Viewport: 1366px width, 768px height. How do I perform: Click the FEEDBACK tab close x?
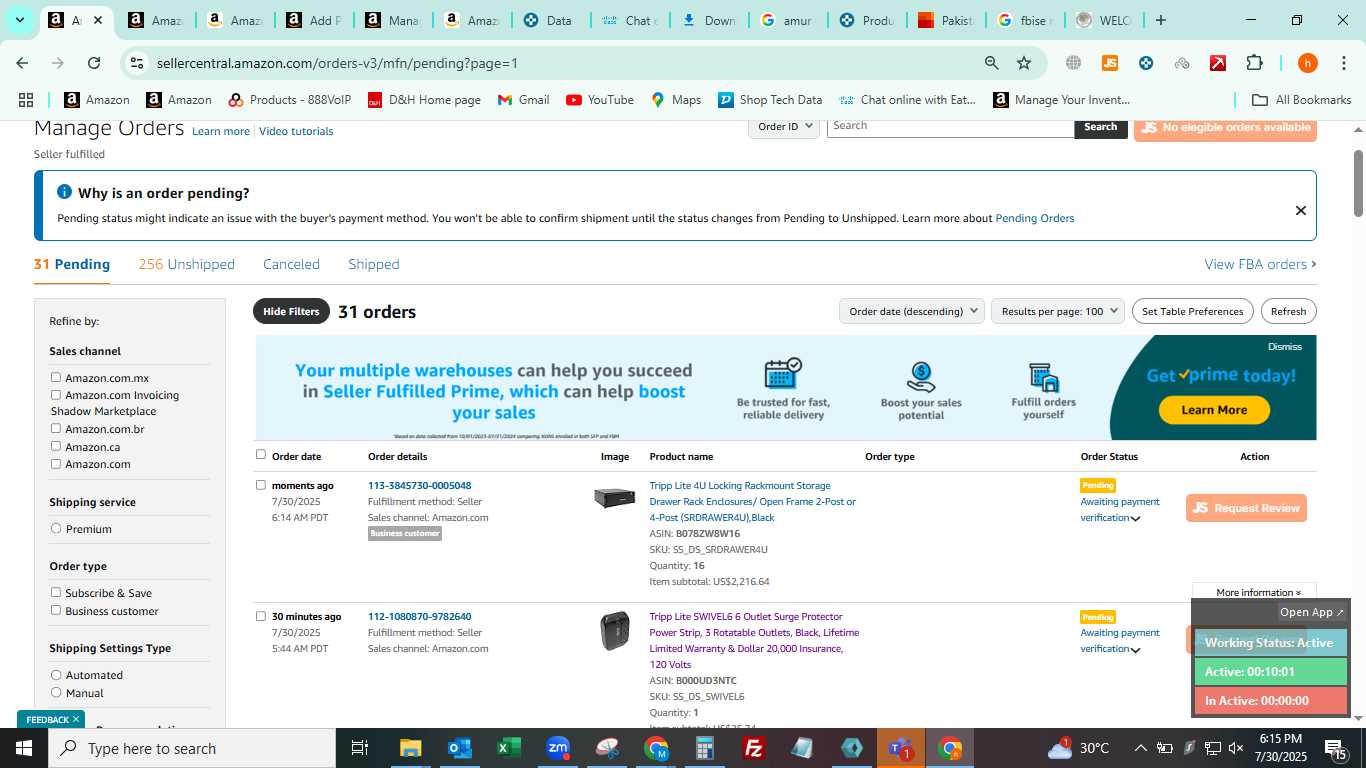(x=76, y=719)
